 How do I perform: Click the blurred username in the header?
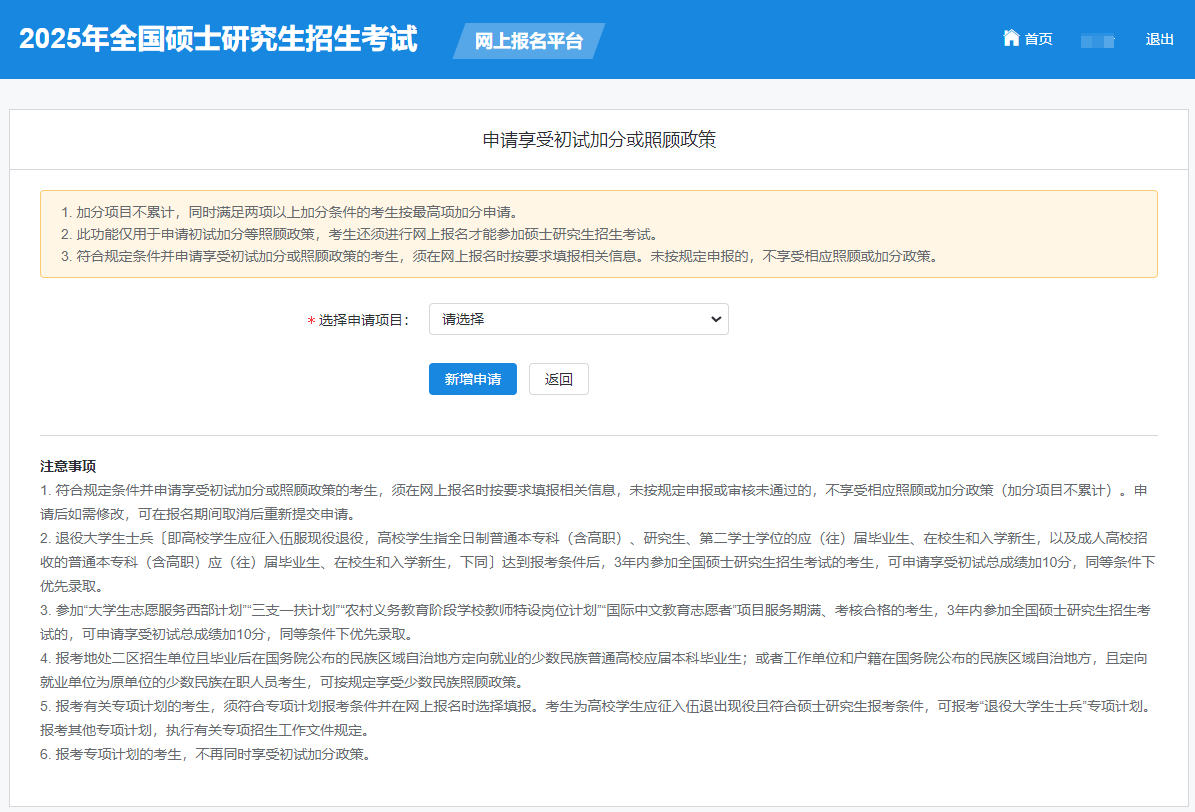click(x=1098, y=40)
